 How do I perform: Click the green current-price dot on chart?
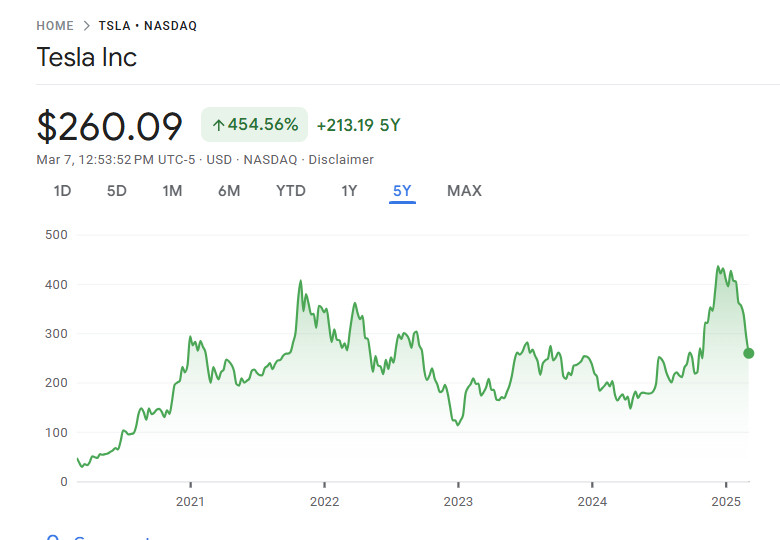tap(749, 354)
